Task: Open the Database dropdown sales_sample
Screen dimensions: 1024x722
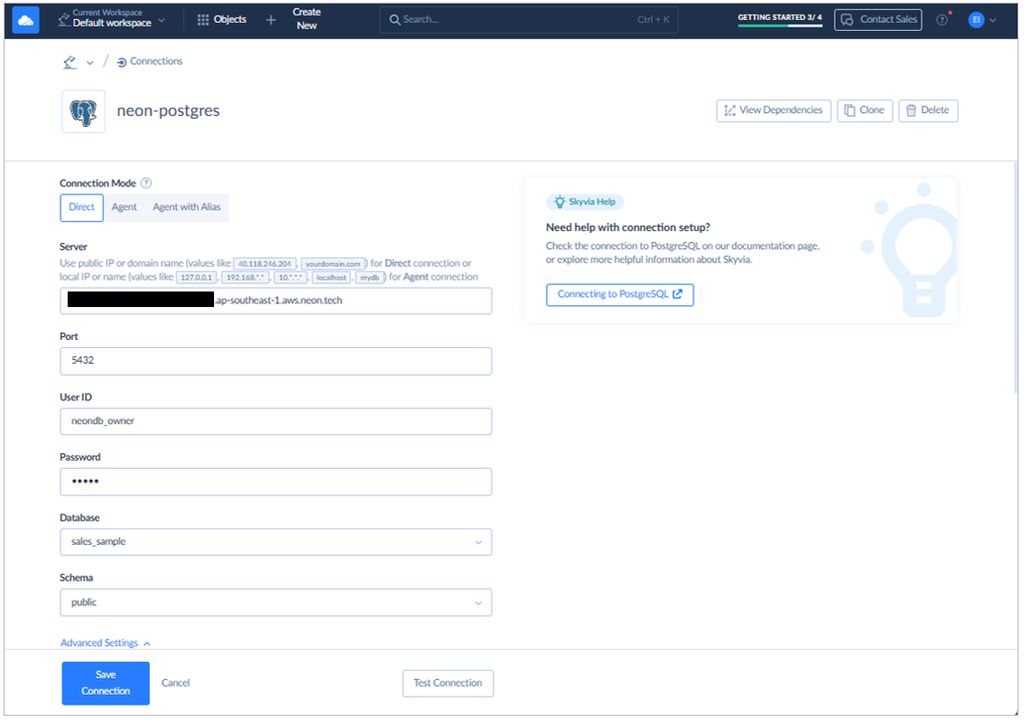Action: pyautogui.click(x=276, y=542)
